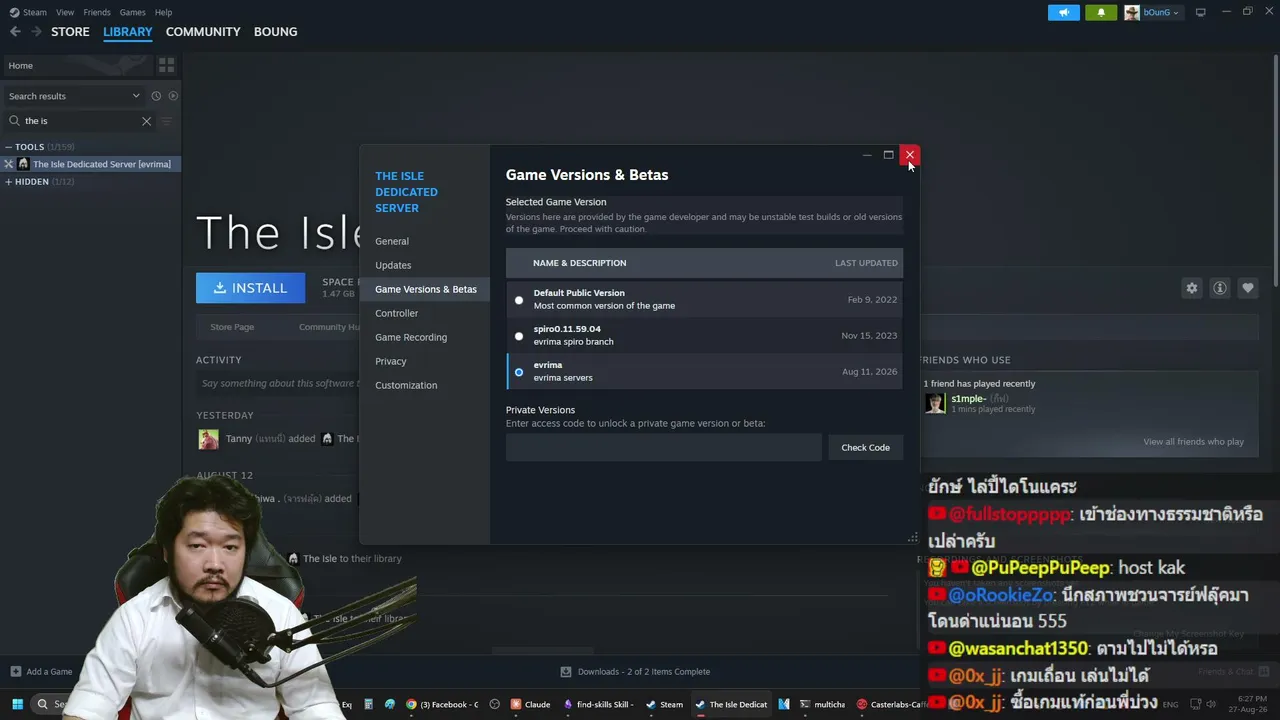1280x720 pixels.
Task: Select the spiro0.11.59.04 branch radio
Action: (519, 336)
